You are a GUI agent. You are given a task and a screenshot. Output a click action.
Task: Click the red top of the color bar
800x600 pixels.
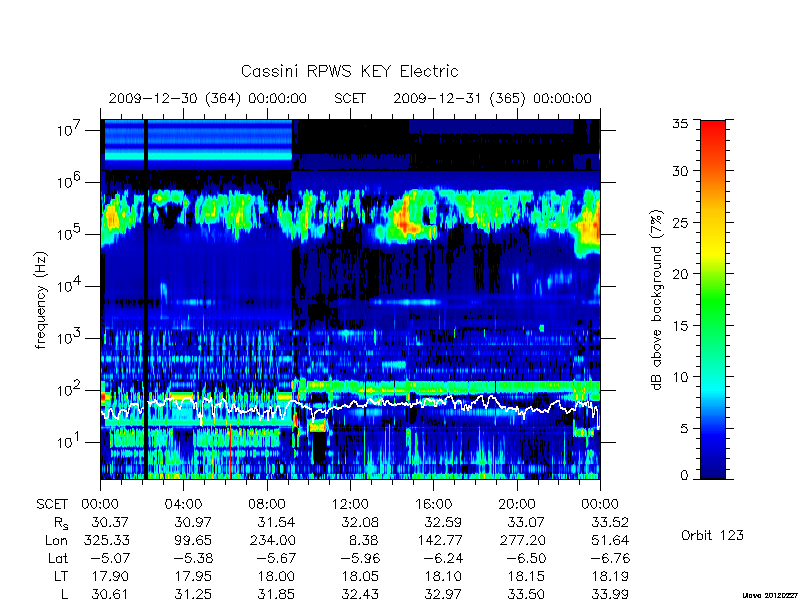tap(713, 128)
